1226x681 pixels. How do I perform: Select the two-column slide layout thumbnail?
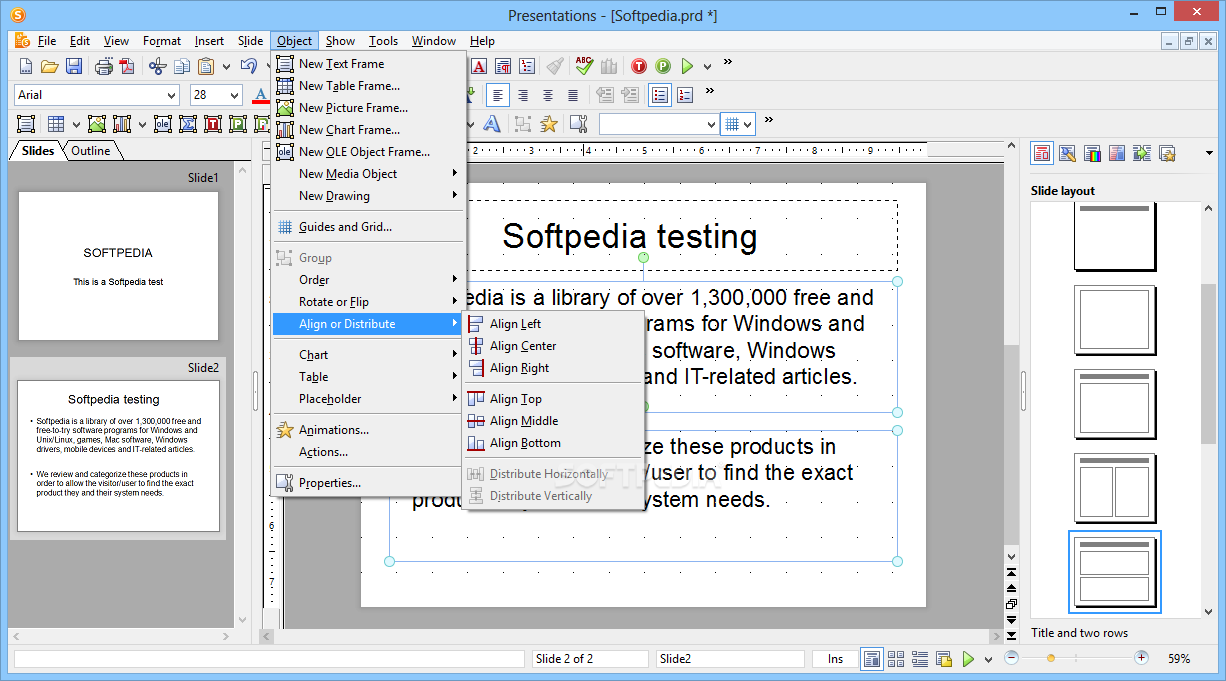pyautogui.click(x=1117, y=490)
